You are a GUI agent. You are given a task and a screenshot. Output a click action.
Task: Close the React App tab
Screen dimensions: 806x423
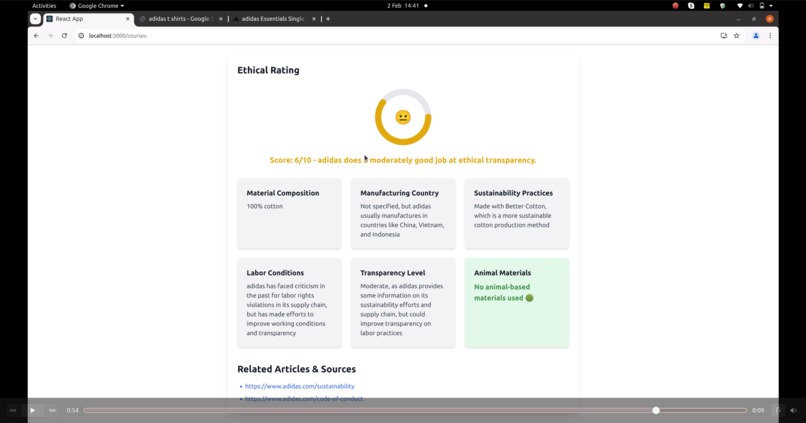tap(128, 19)
